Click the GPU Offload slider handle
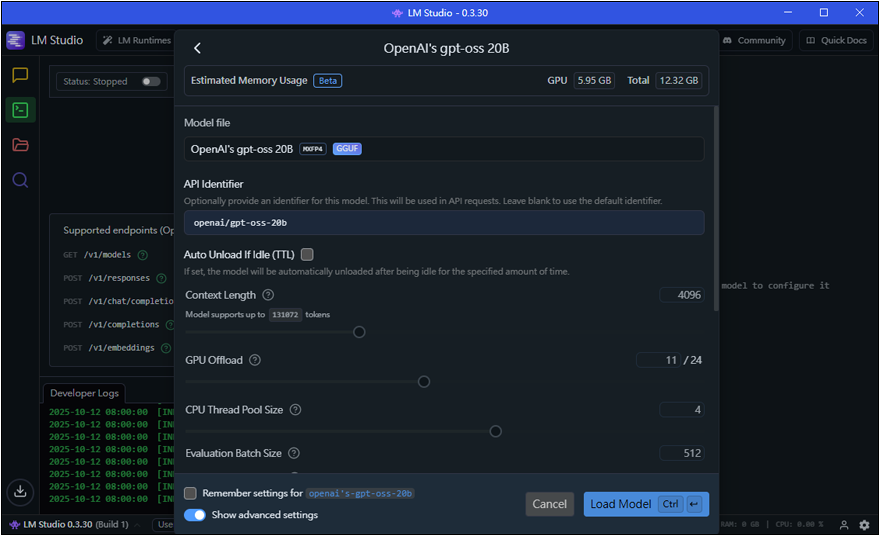Screen dimensions: 880x536 (424, 382)
